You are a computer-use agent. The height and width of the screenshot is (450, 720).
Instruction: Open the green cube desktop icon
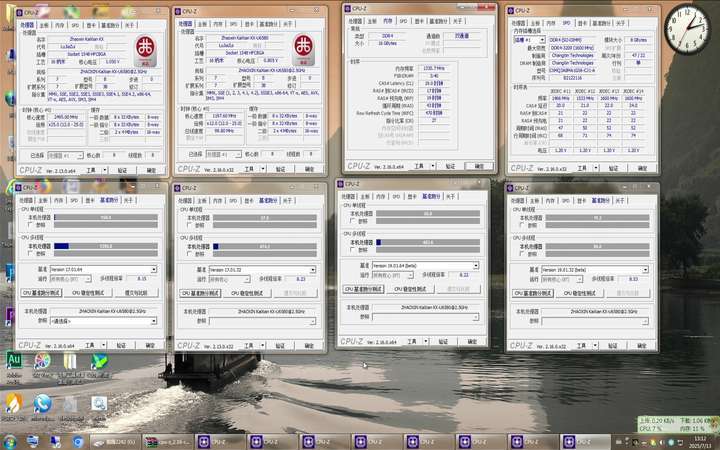click(99, 361)
